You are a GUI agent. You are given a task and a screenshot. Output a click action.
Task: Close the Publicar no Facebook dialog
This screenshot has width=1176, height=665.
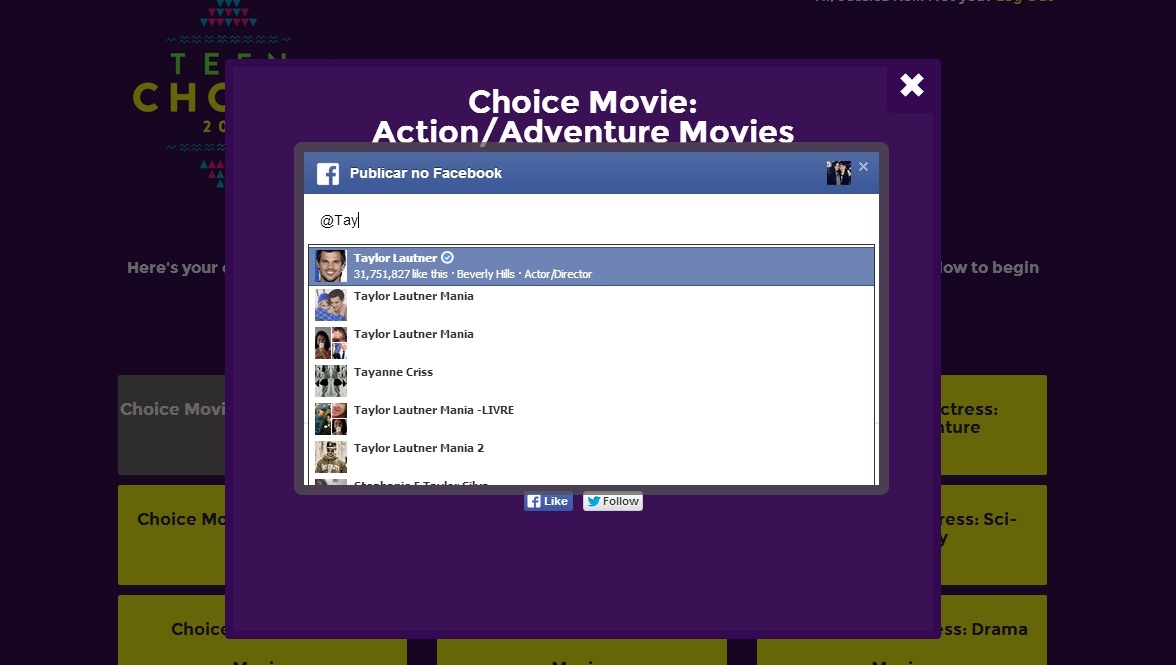(863, 166)
